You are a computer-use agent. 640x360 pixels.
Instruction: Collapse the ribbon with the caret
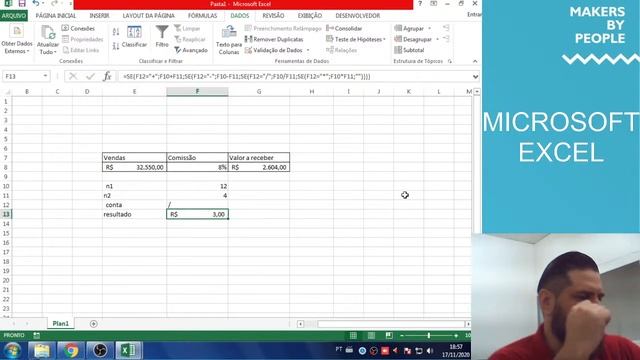click(x=475, y=61)
